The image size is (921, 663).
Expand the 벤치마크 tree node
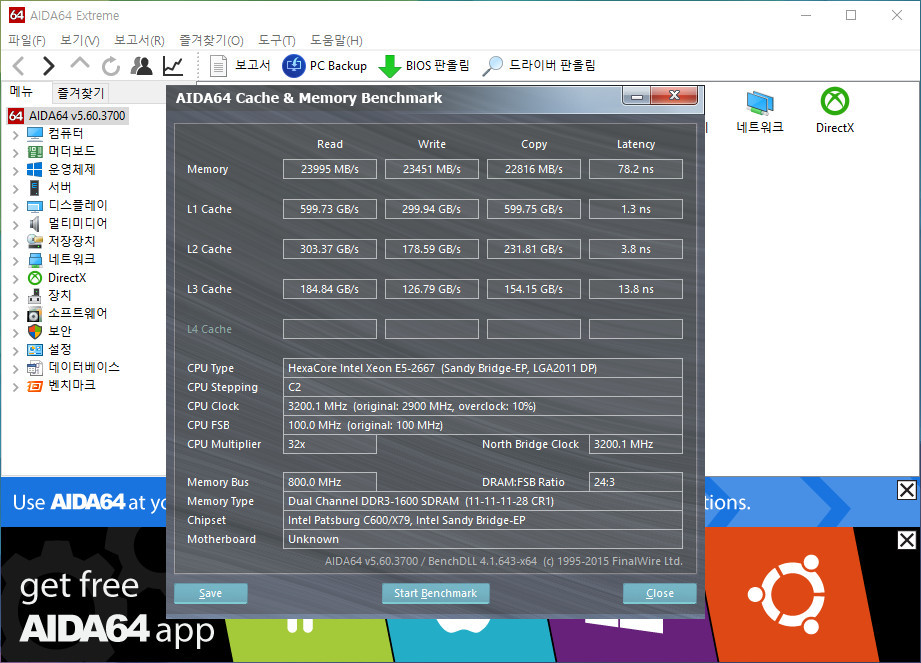coord(16,387)
